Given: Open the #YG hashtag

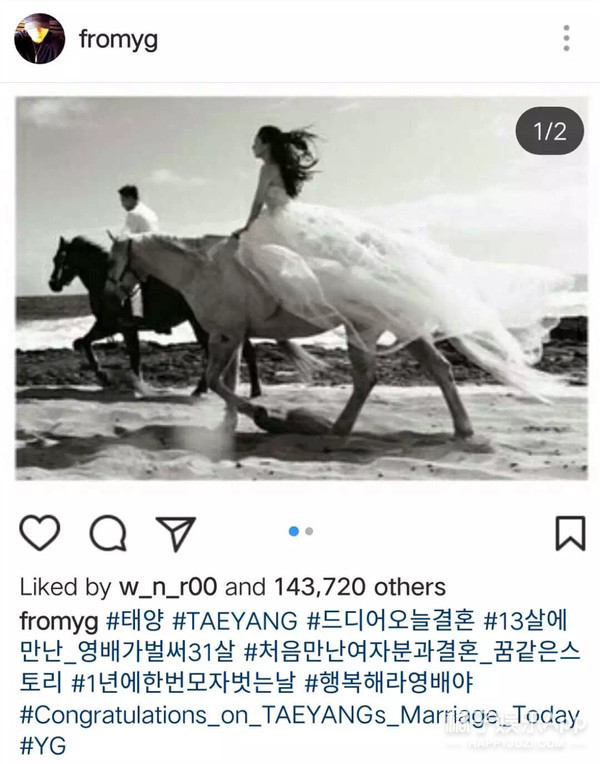Looking at the screenshot, I should pyautogui.click(x=42, y=746).
